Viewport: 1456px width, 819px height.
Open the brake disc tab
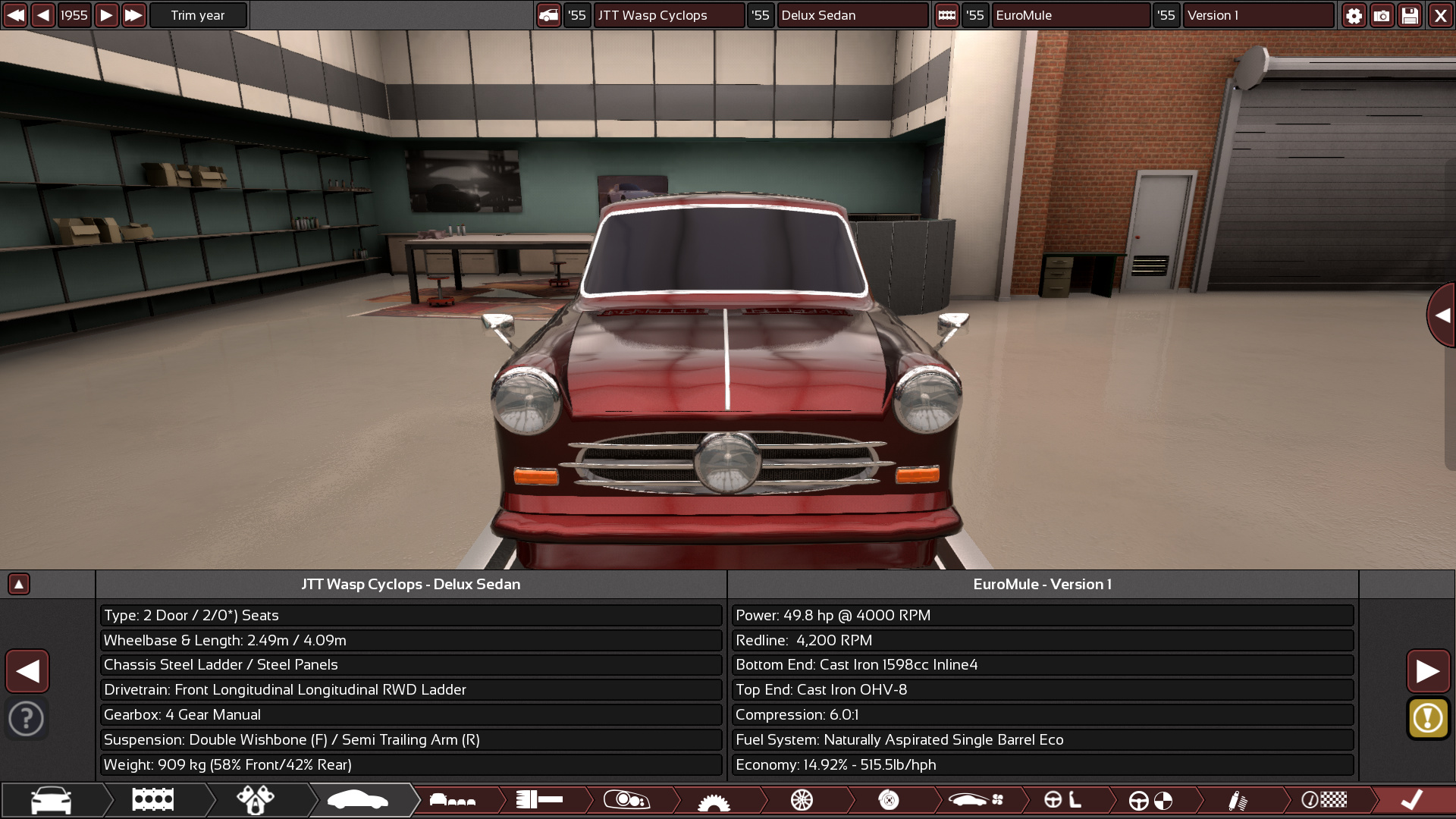point(889,800)
